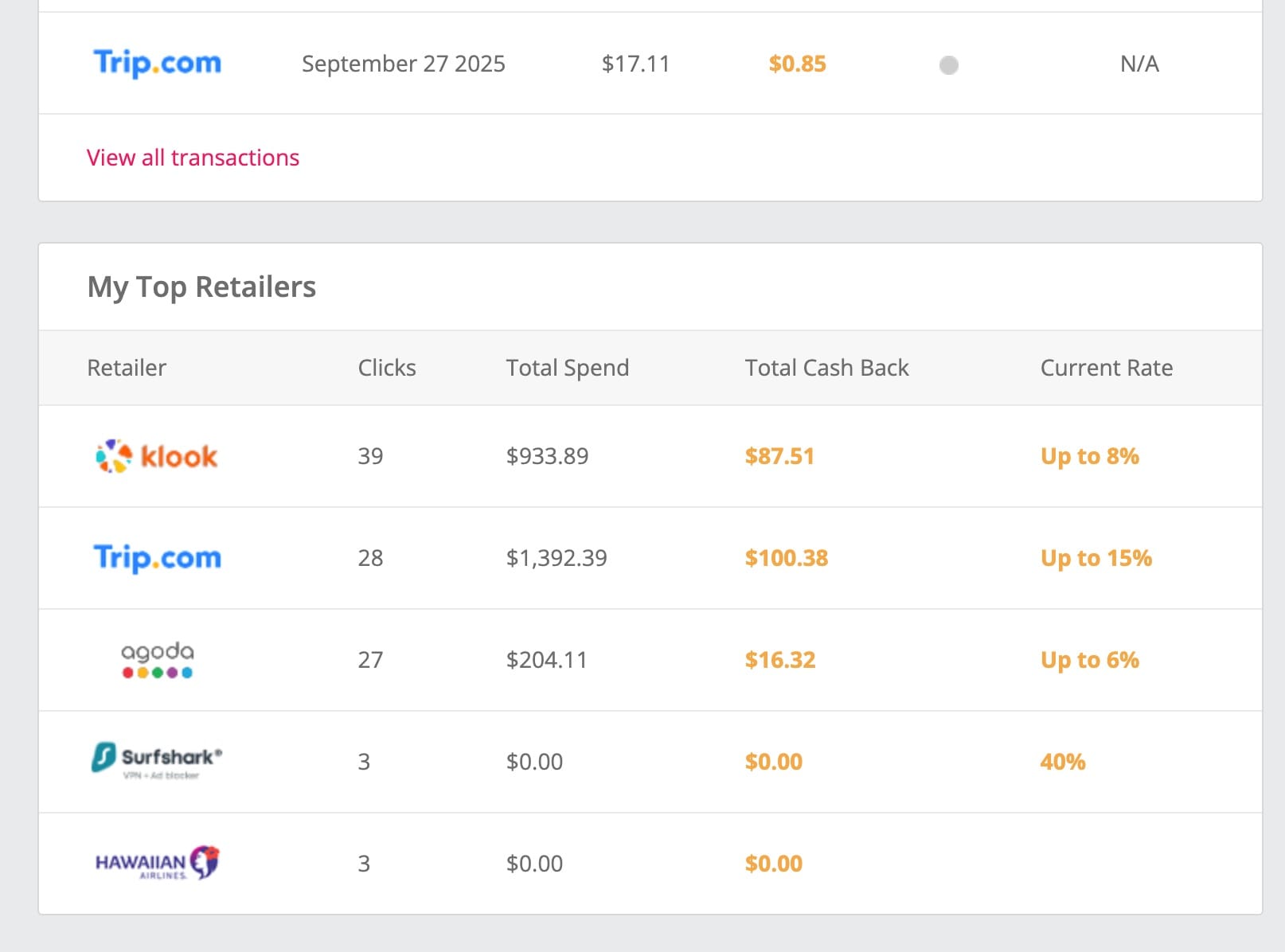Click the Current Rate column header
This screenshot has height=952, width=1285.
pos(1106,368)
